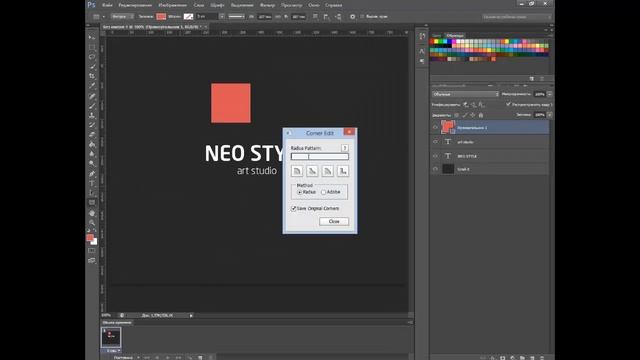Open layer opacity slider dropdown arrow
The width and height of the screenshot is (640, 360).
point(550,94)
